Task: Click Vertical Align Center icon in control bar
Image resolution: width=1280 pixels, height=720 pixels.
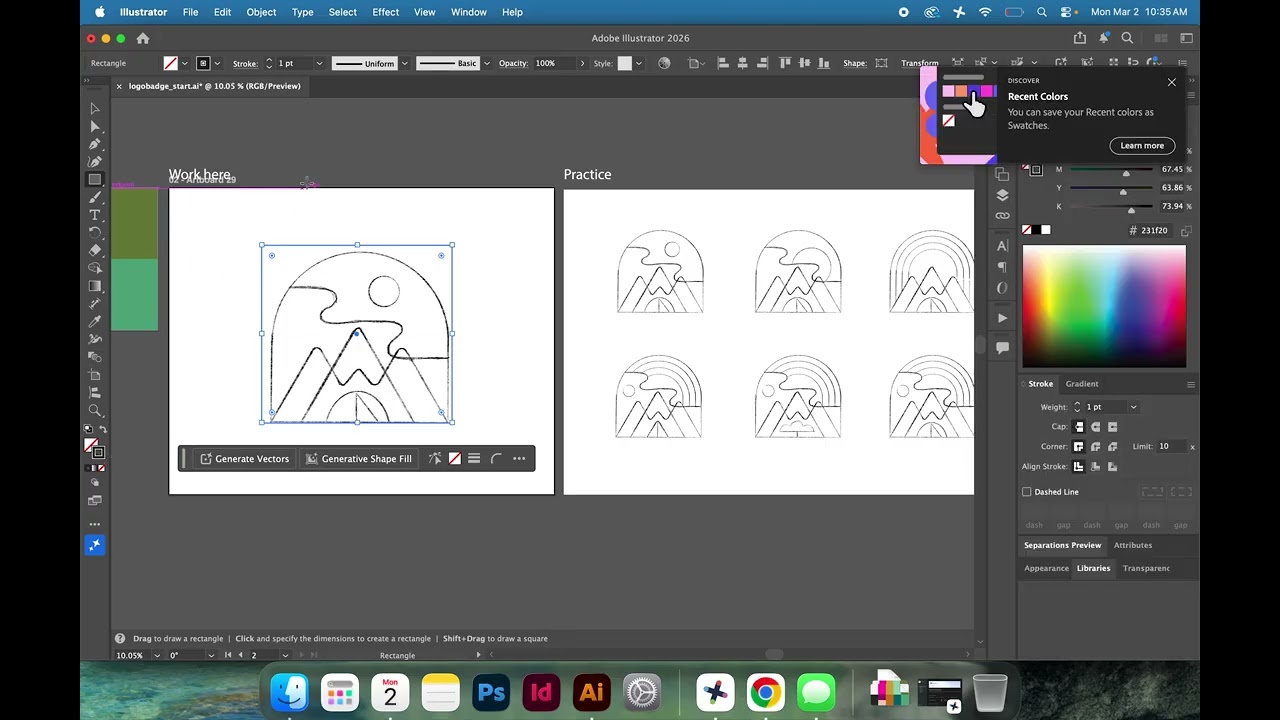Action: point(806,63)
